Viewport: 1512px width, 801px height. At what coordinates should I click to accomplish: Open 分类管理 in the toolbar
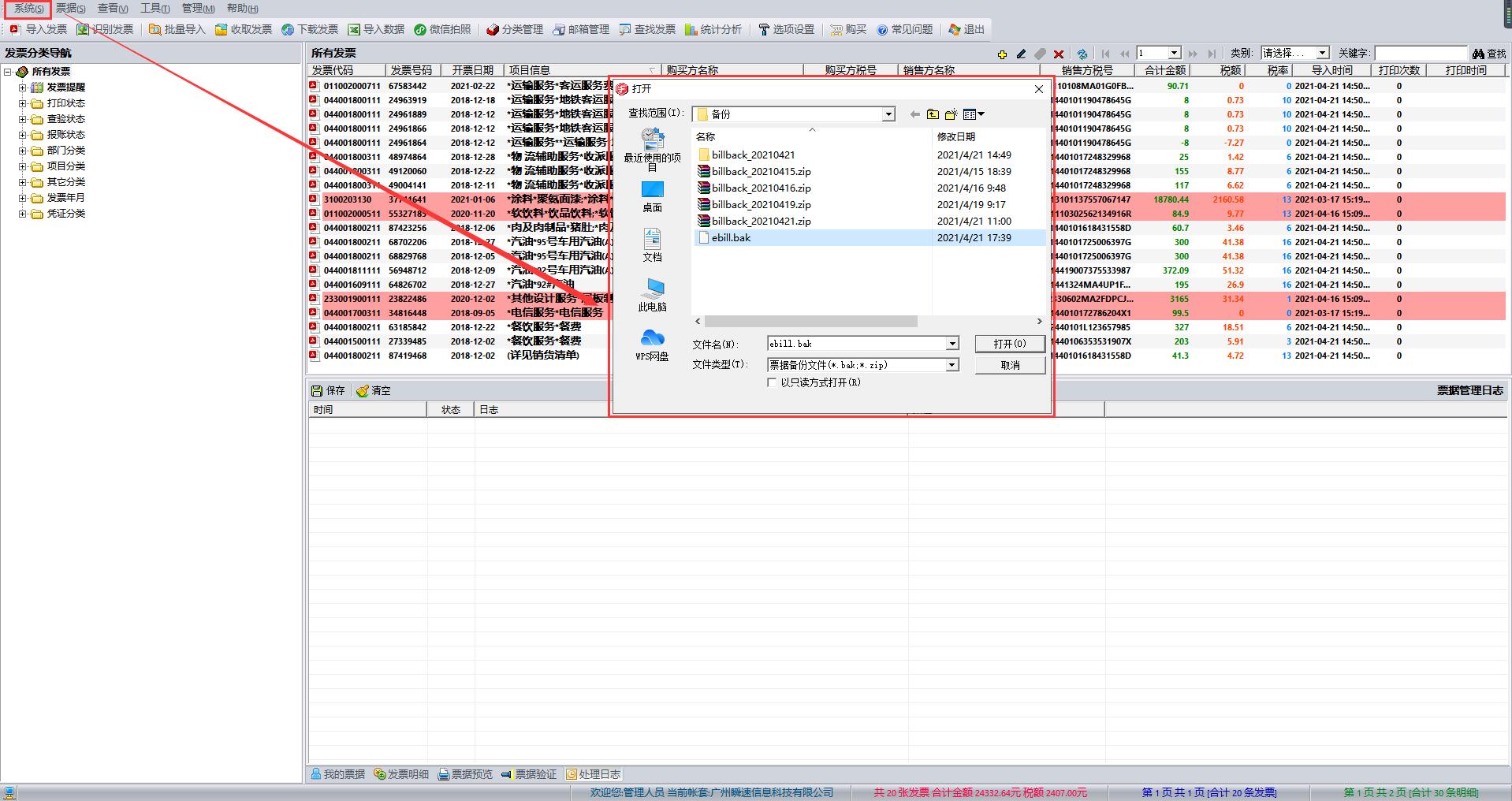point(493,29)
